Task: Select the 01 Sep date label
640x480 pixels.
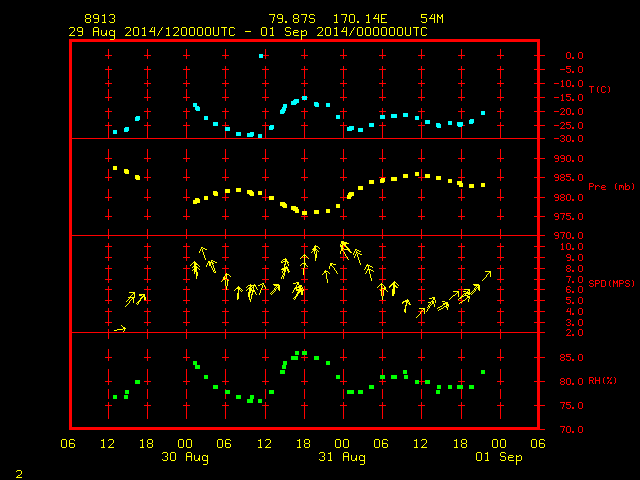Action: pyautogui.click(x=499, y=457)
